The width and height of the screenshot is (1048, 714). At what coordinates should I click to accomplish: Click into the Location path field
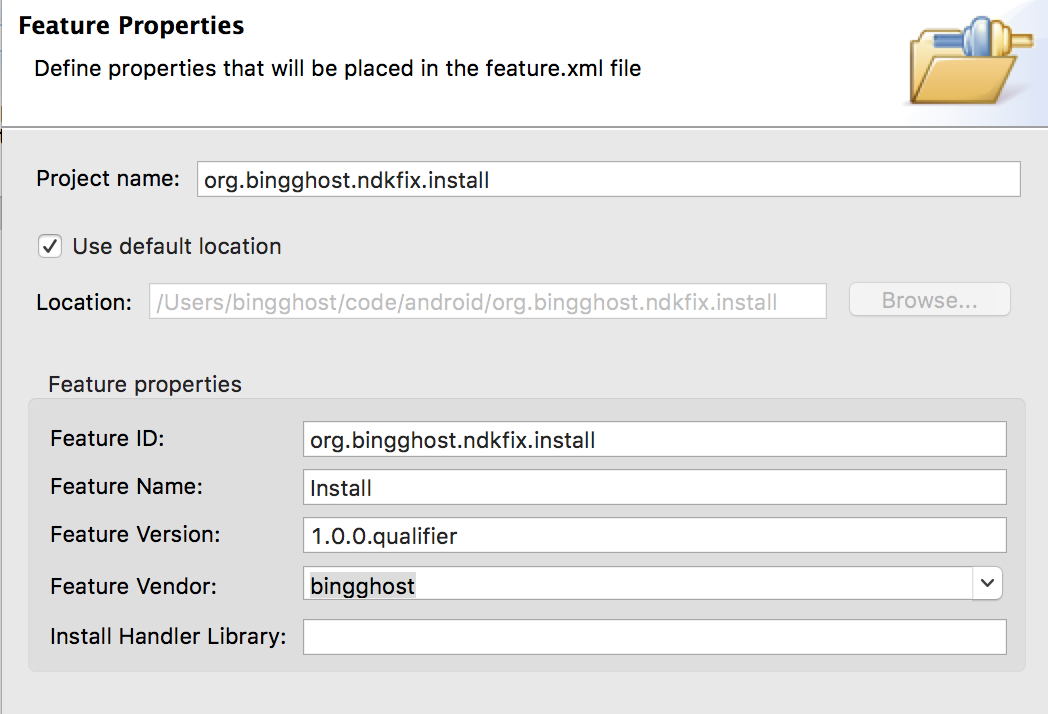[x=487, y=302]
